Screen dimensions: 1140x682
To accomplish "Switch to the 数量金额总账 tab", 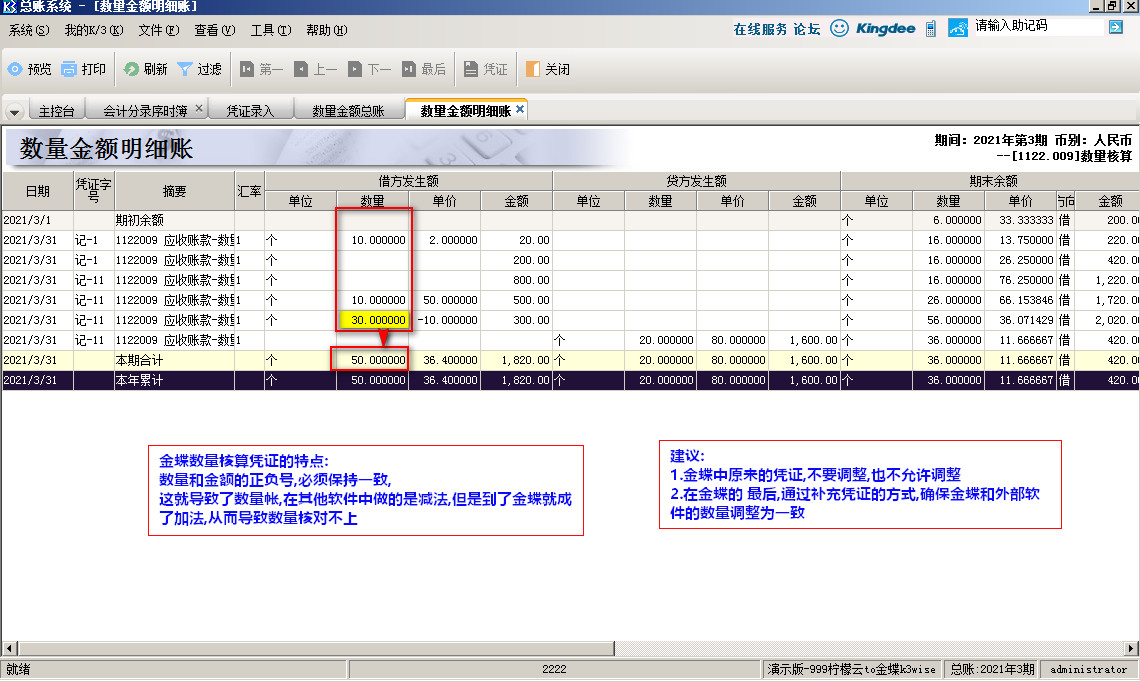I will click(x=348, y=111).
